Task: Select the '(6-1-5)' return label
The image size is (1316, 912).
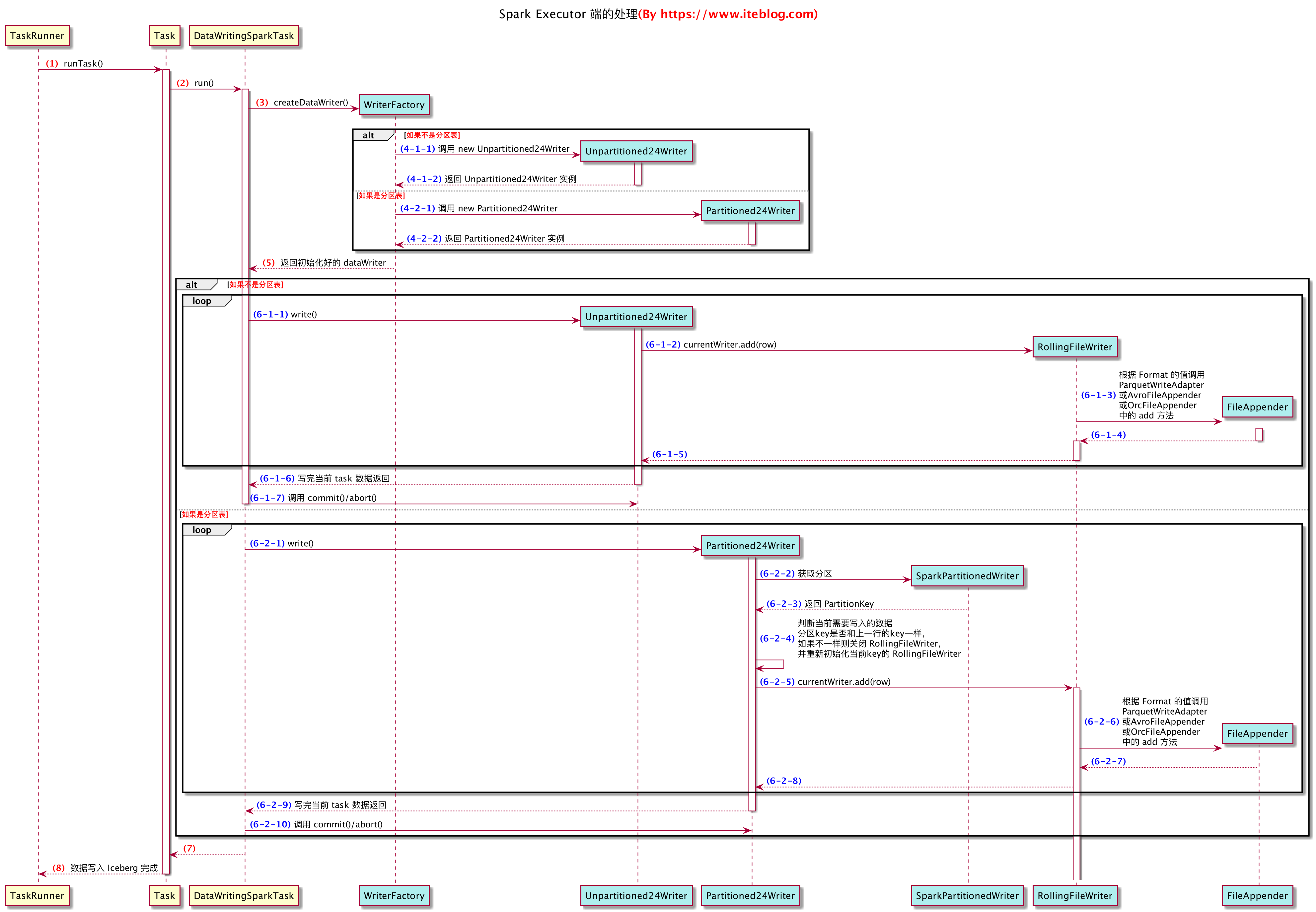Action: [669, 454]
